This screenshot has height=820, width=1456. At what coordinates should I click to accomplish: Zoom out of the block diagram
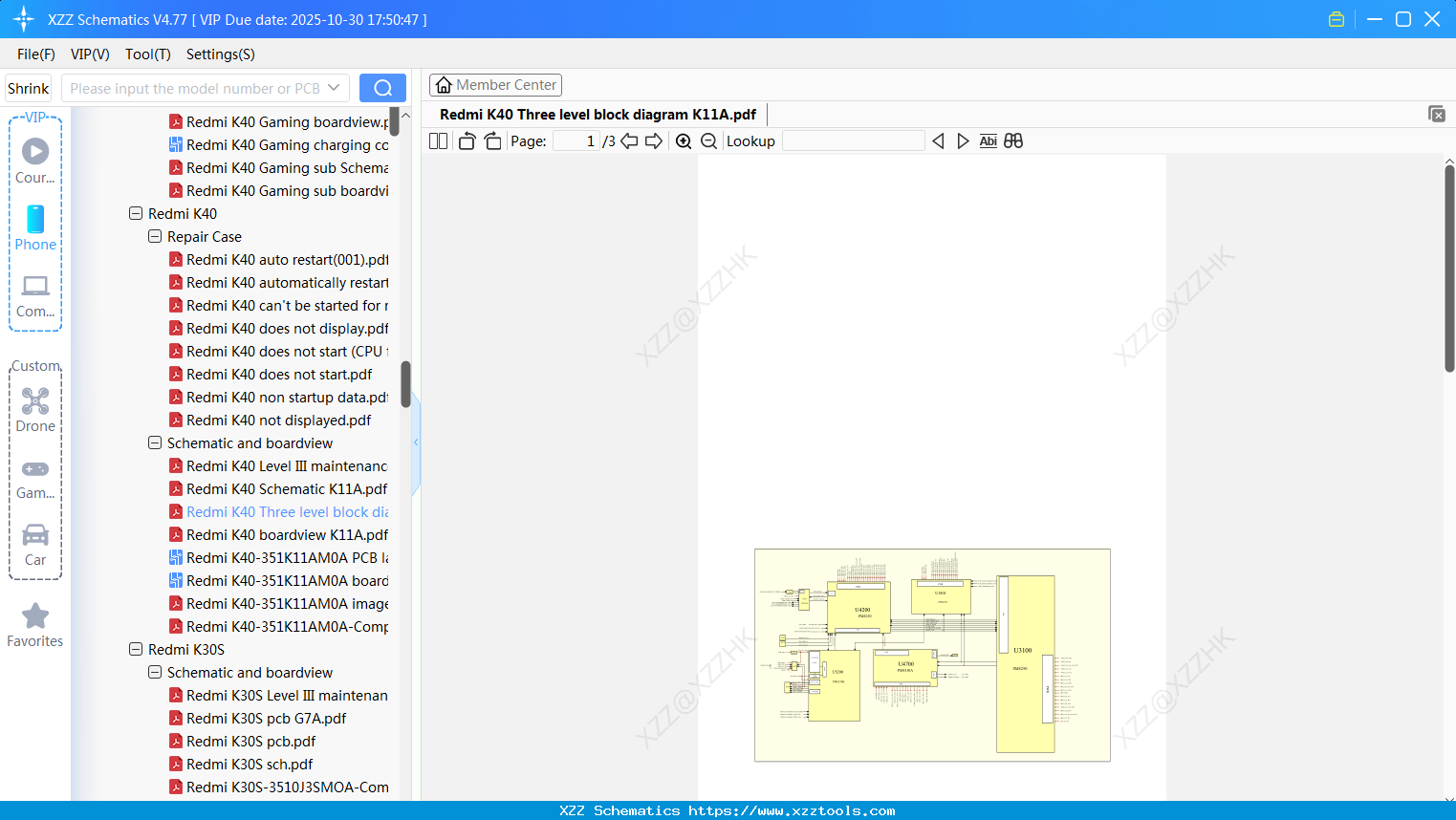point(708,140)
